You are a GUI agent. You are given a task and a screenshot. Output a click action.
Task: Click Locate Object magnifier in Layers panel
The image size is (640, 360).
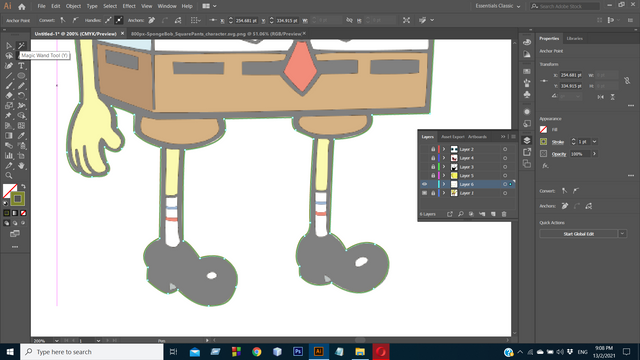(460, 214)
